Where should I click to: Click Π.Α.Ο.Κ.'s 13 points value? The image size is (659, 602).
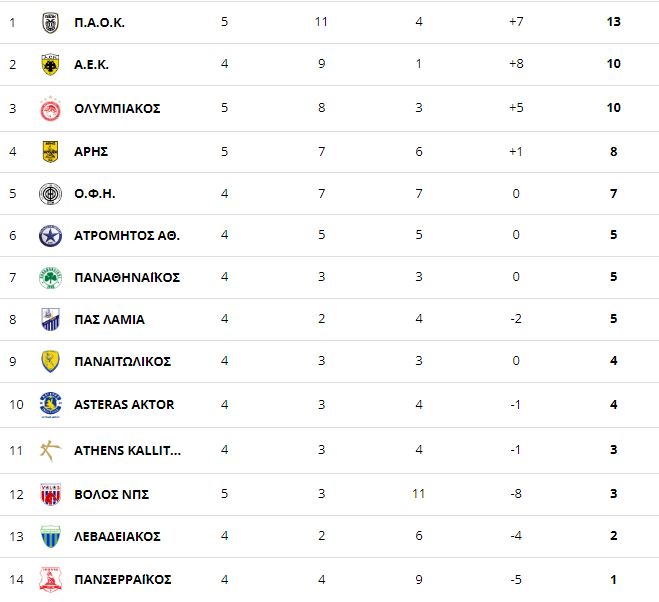[x=614, y=22]
